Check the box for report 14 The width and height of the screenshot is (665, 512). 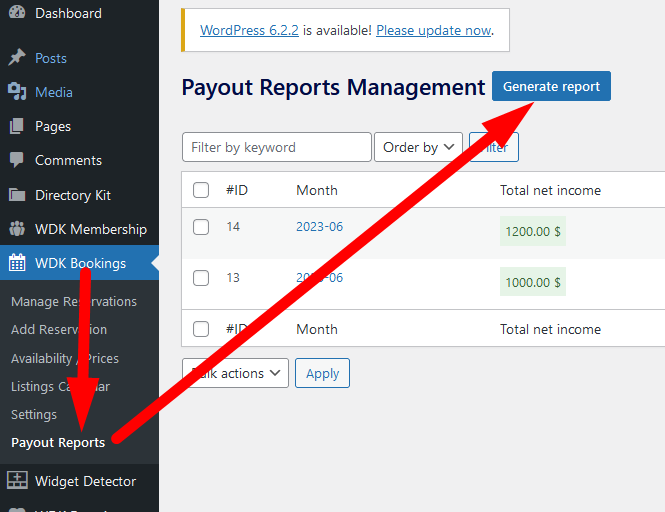201,227
